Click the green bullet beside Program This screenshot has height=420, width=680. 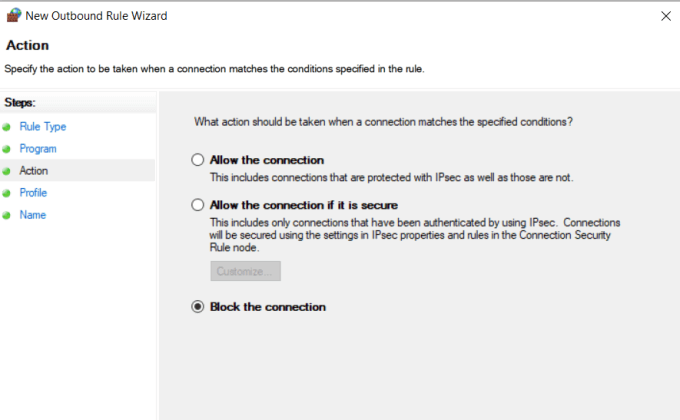click(x=7, y=149)
